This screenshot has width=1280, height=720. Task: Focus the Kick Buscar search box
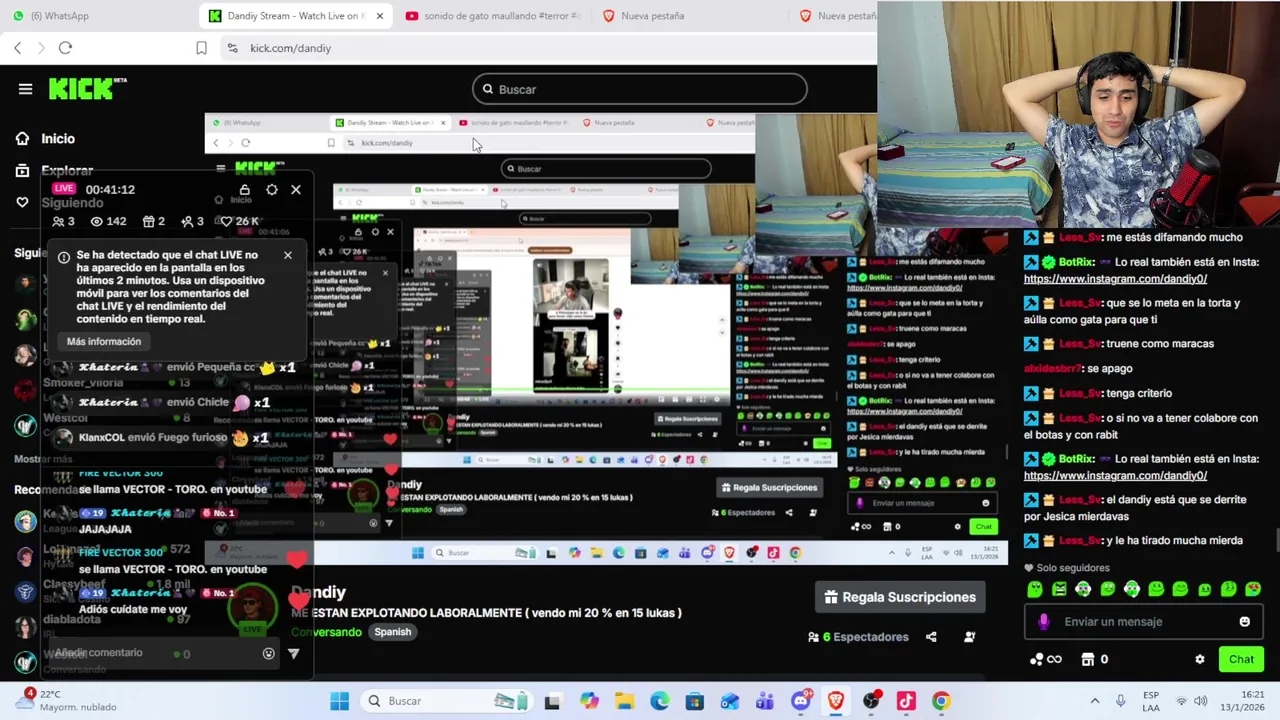(639, 89)
